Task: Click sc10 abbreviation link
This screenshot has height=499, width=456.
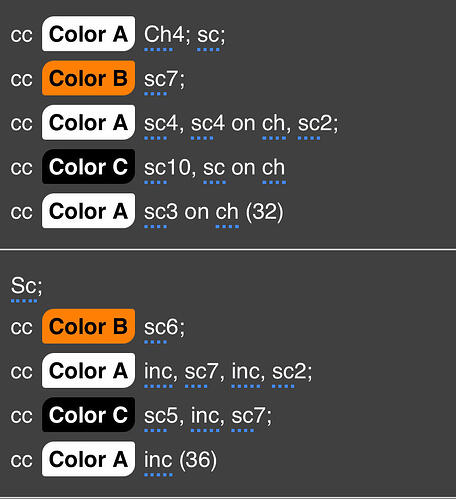Action: coord(156,167)
